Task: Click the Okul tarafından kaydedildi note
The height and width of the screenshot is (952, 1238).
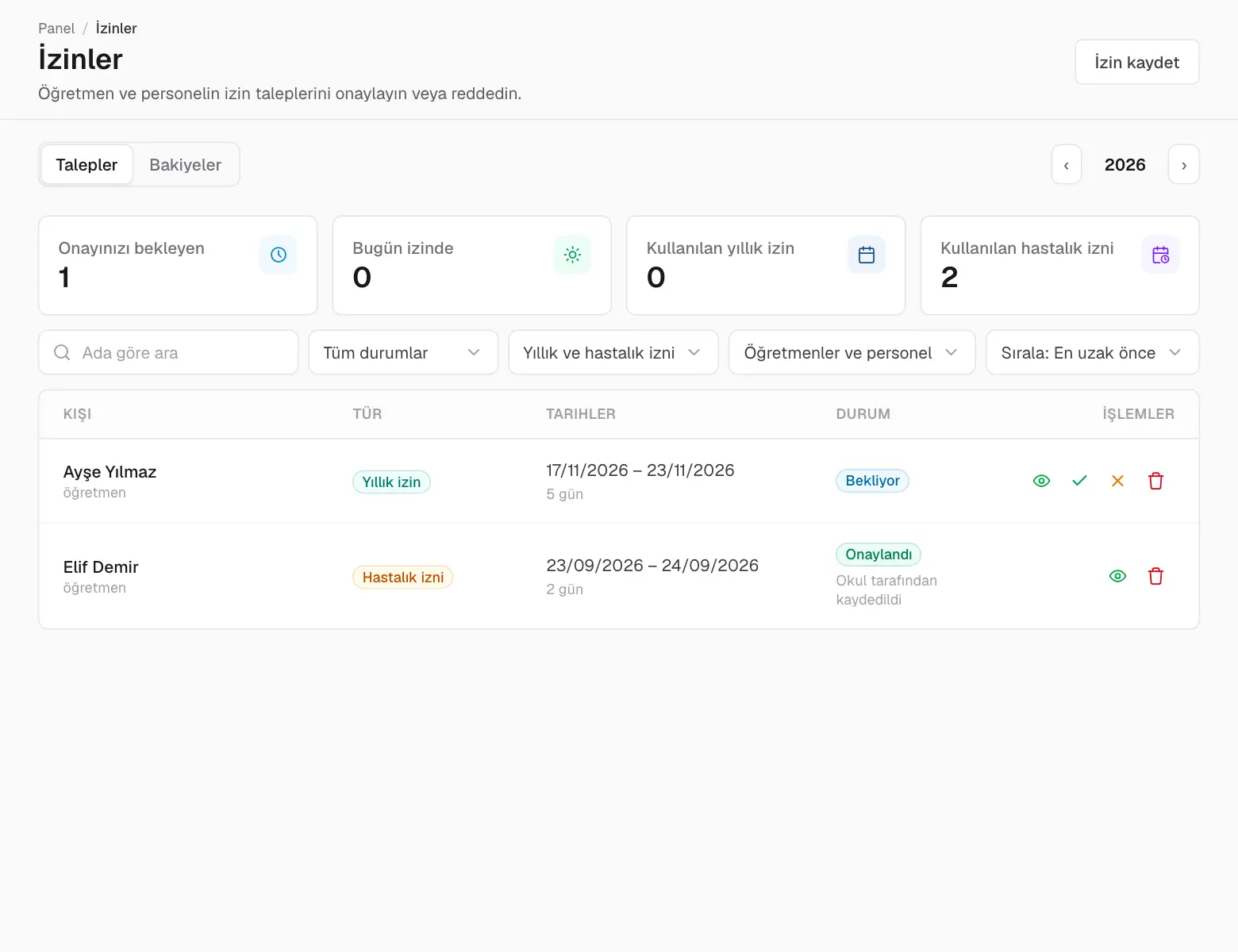Action: point(886,590)
